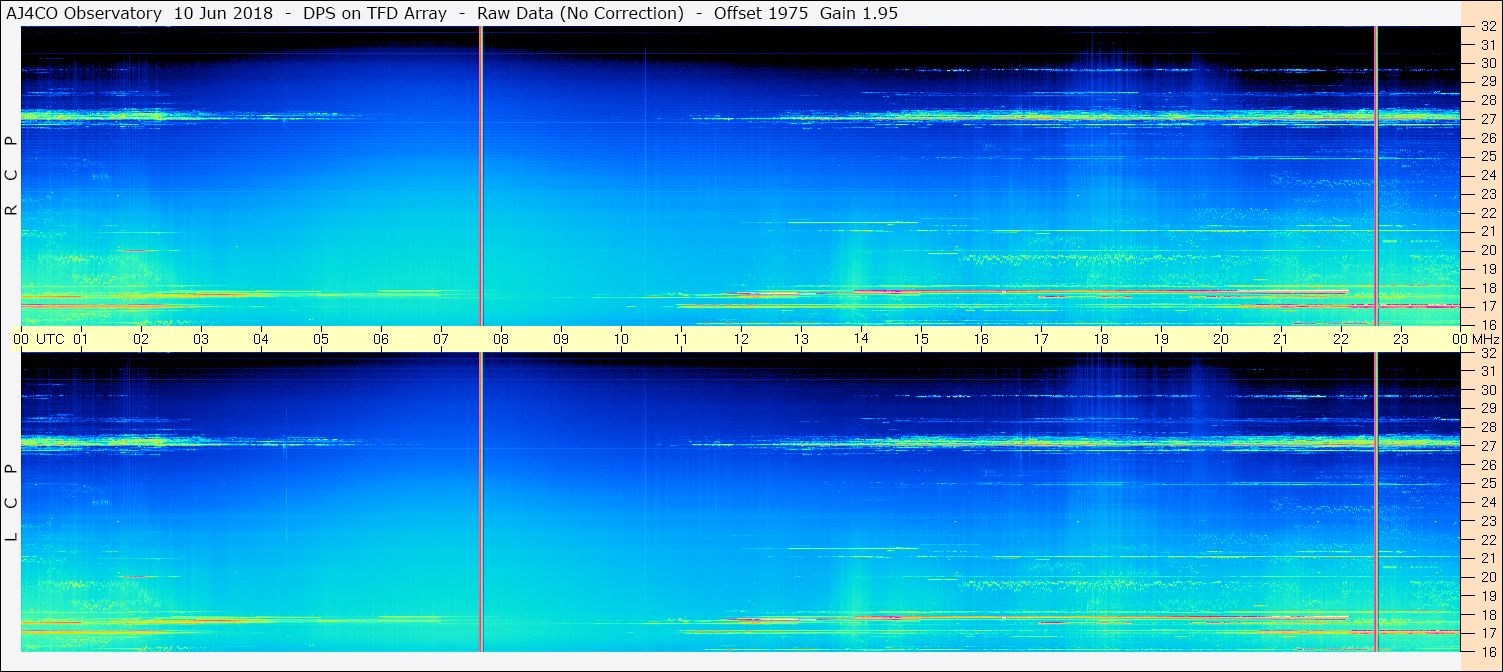Click the LCP panel vertical label
The image size is (1503, 672).
11,503
